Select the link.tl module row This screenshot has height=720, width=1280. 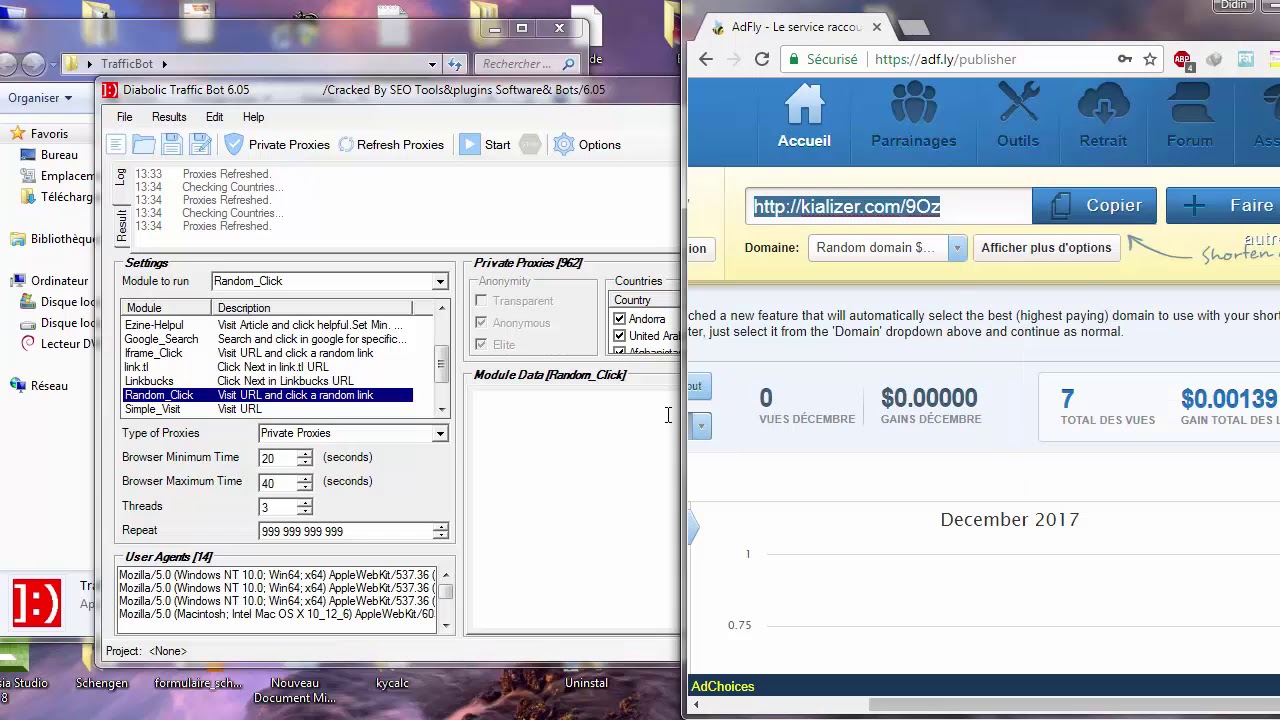point(267,367)
